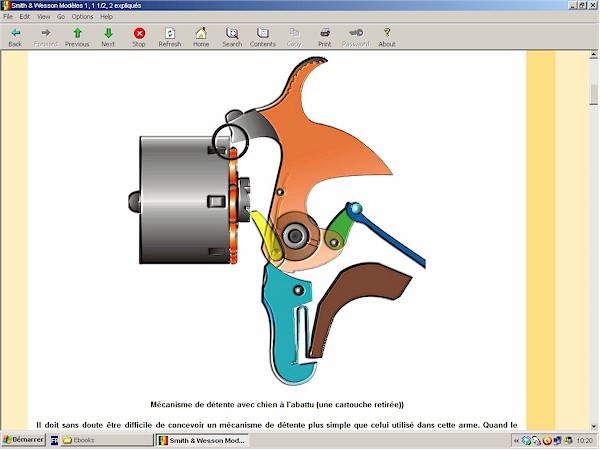Click the application icon in the title bar
Viewport: 600px width, 450px height.
(x=5, y=5)
